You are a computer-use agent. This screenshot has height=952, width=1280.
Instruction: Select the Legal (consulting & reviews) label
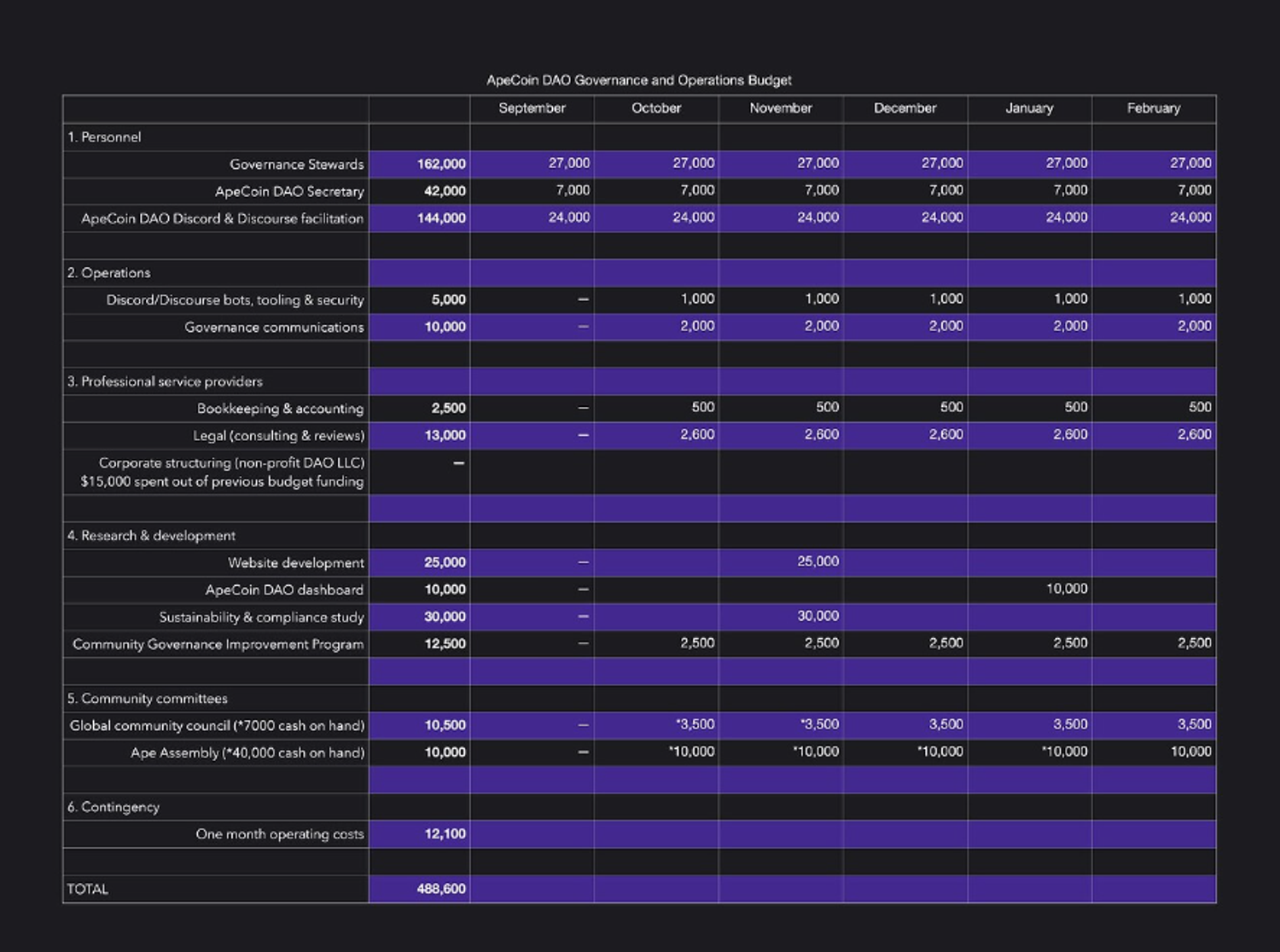coord(278,436)
